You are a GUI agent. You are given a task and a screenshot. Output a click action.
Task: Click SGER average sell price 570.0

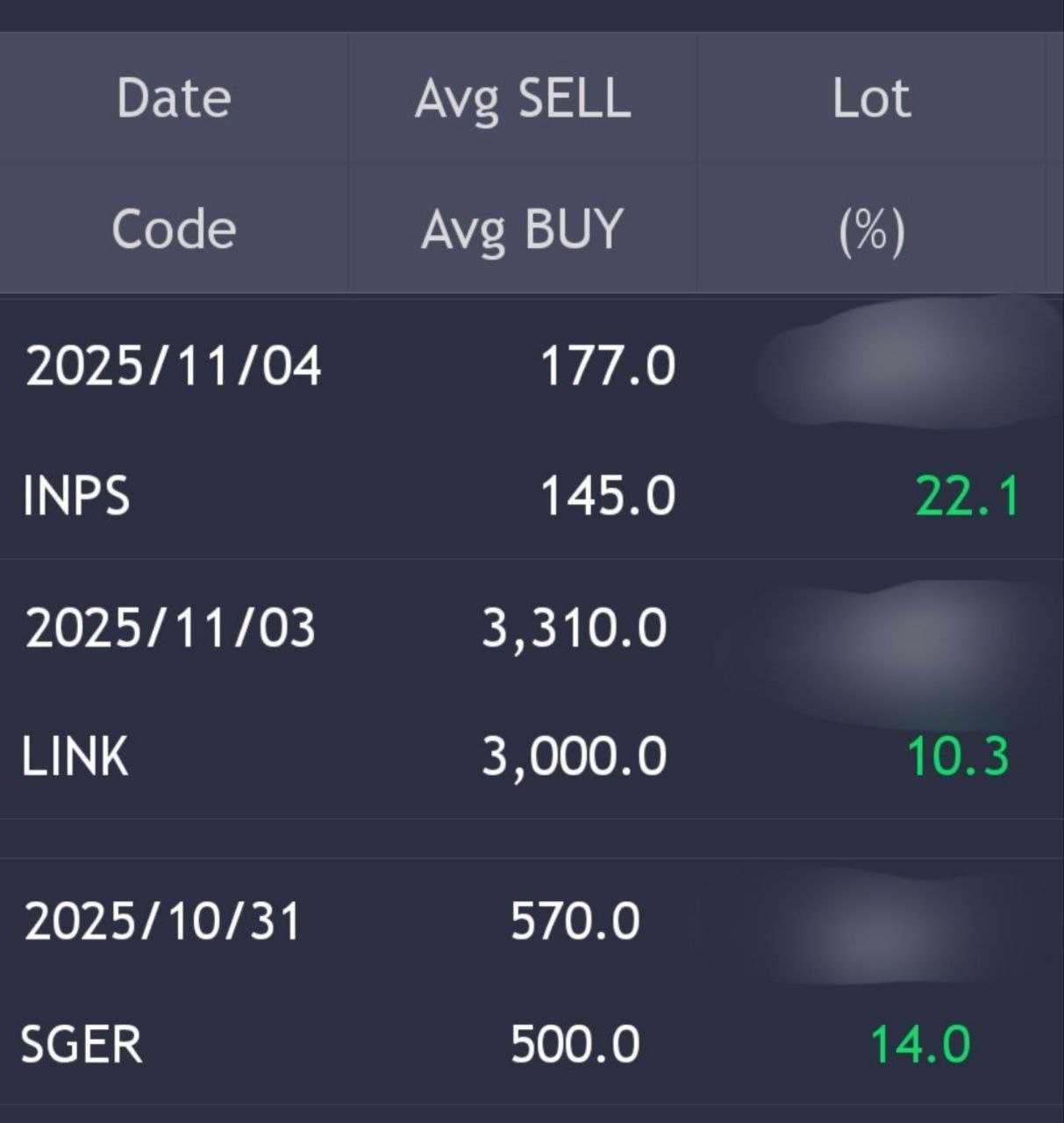(x=575, y=921)
